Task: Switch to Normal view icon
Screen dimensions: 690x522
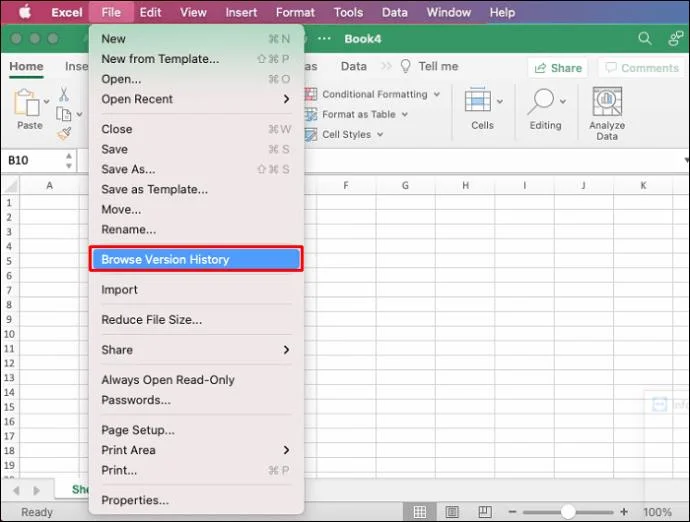Action: click(x=419, y=511)
